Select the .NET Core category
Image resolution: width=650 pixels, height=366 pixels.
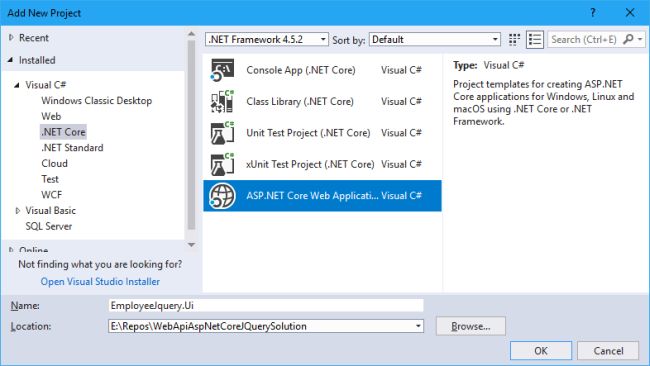63,132
